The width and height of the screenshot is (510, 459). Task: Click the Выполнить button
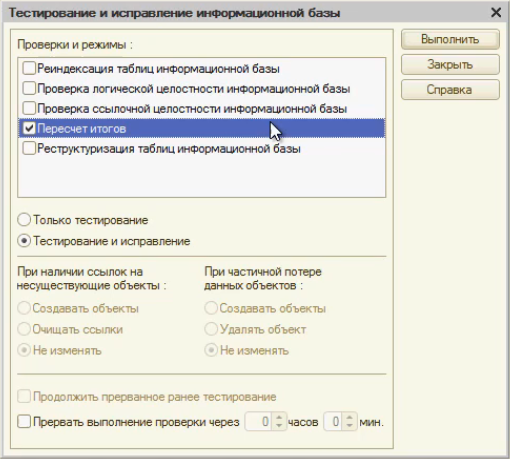coord(450,39)
